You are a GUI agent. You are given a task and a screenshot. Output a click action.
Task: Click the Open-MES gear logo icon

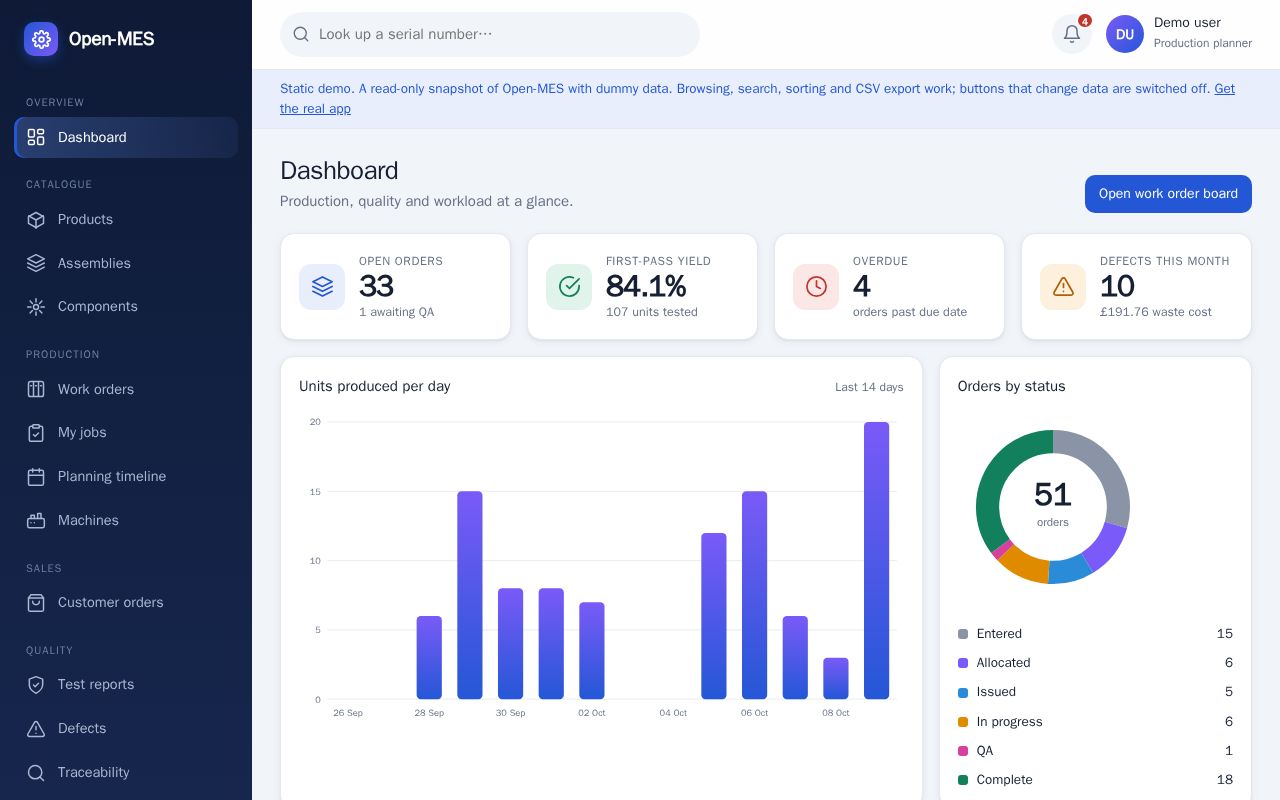pyautogui.click(x=41, y=39)
